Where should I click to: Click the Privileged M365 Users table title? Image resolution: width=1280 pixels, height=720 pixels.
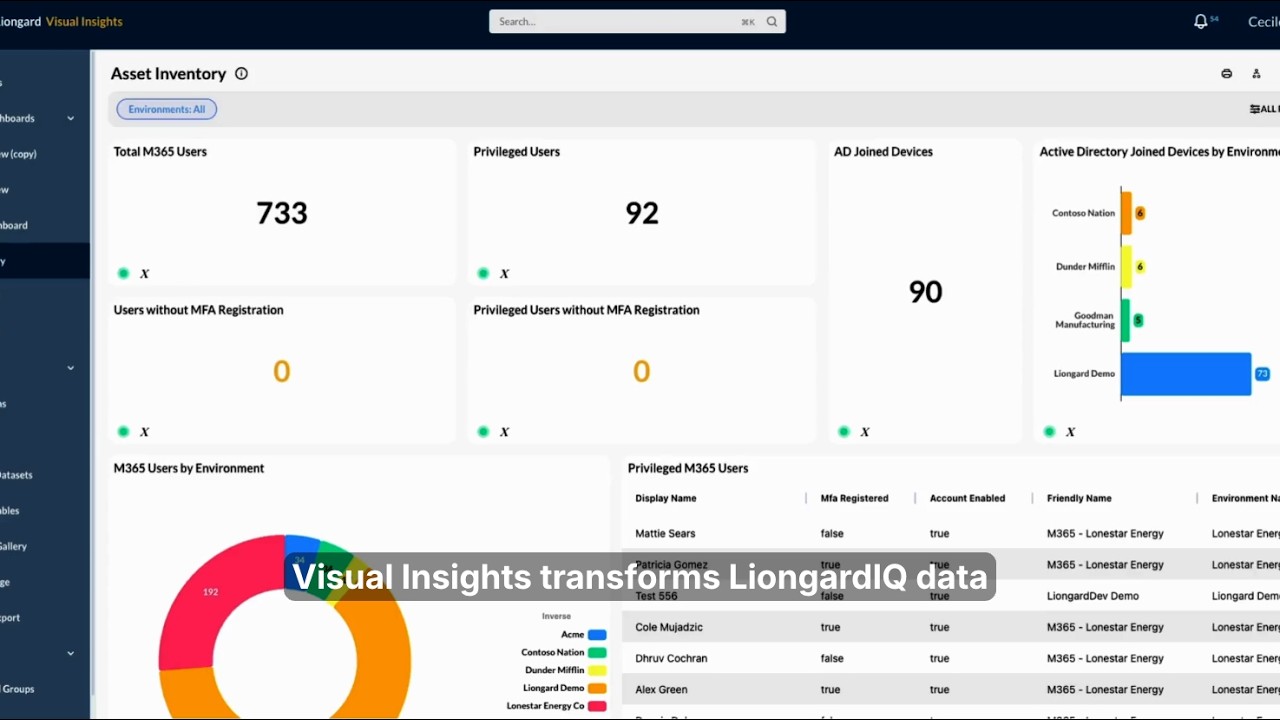click(x=688, y=468)
